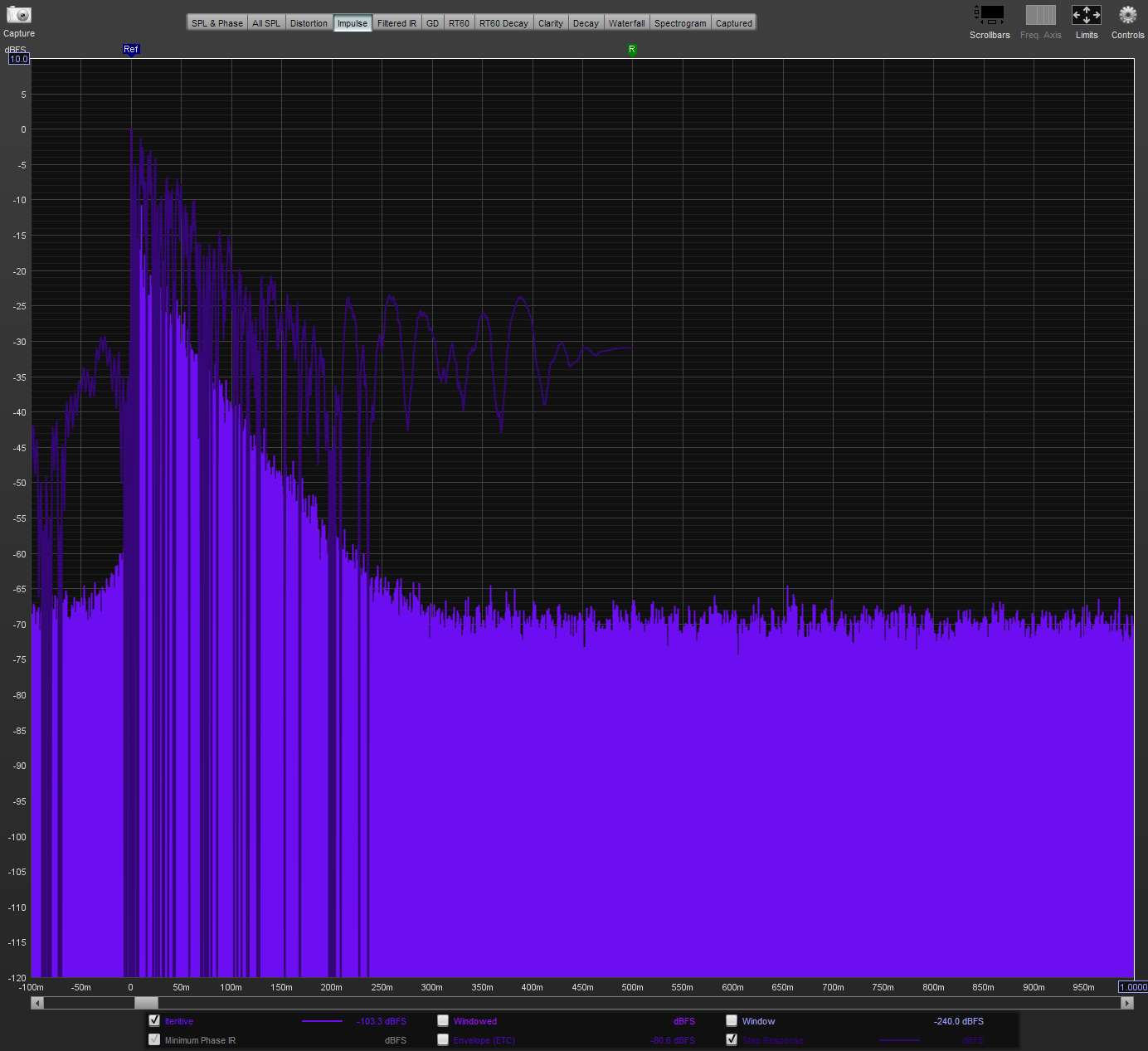Select the Impulse tab
This screenshot has height=1051, width=1148.
(353, 23)
